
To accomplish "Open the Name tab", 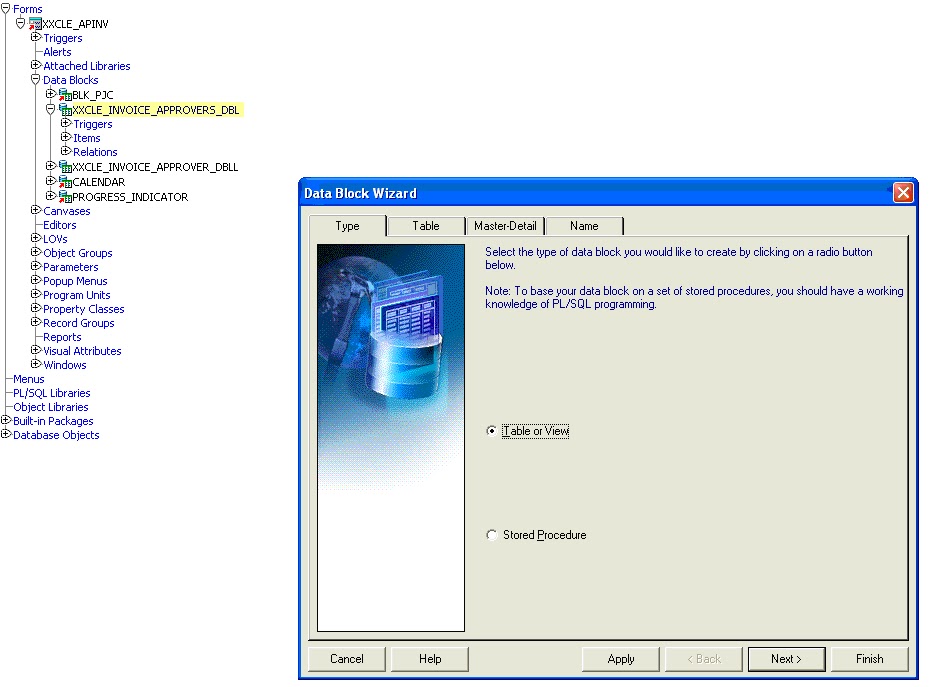I will pos(584,226).
